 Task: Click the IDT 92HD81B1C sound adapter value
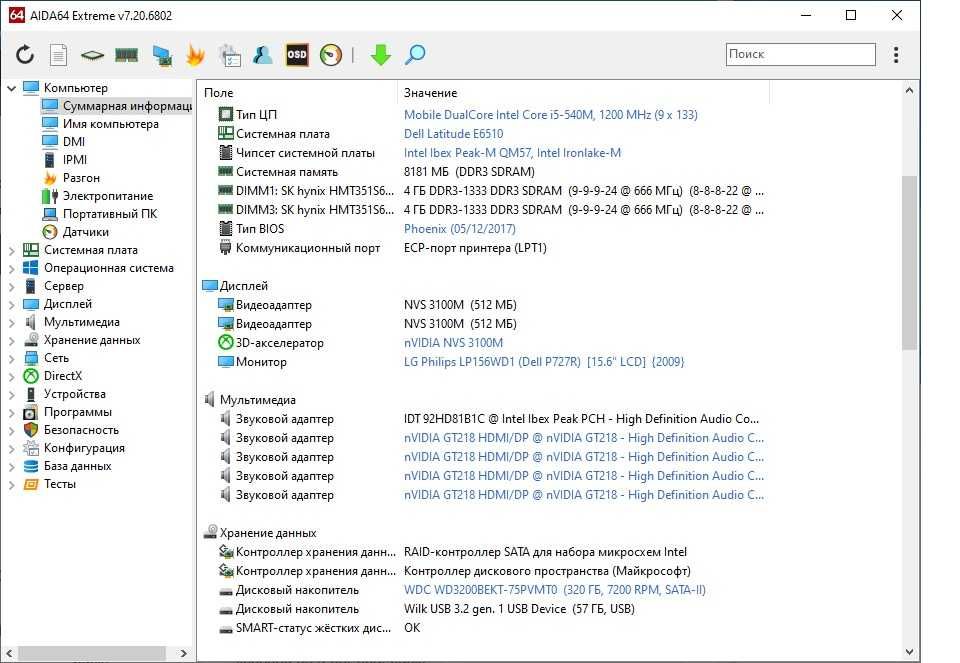(x=581, y=419)
